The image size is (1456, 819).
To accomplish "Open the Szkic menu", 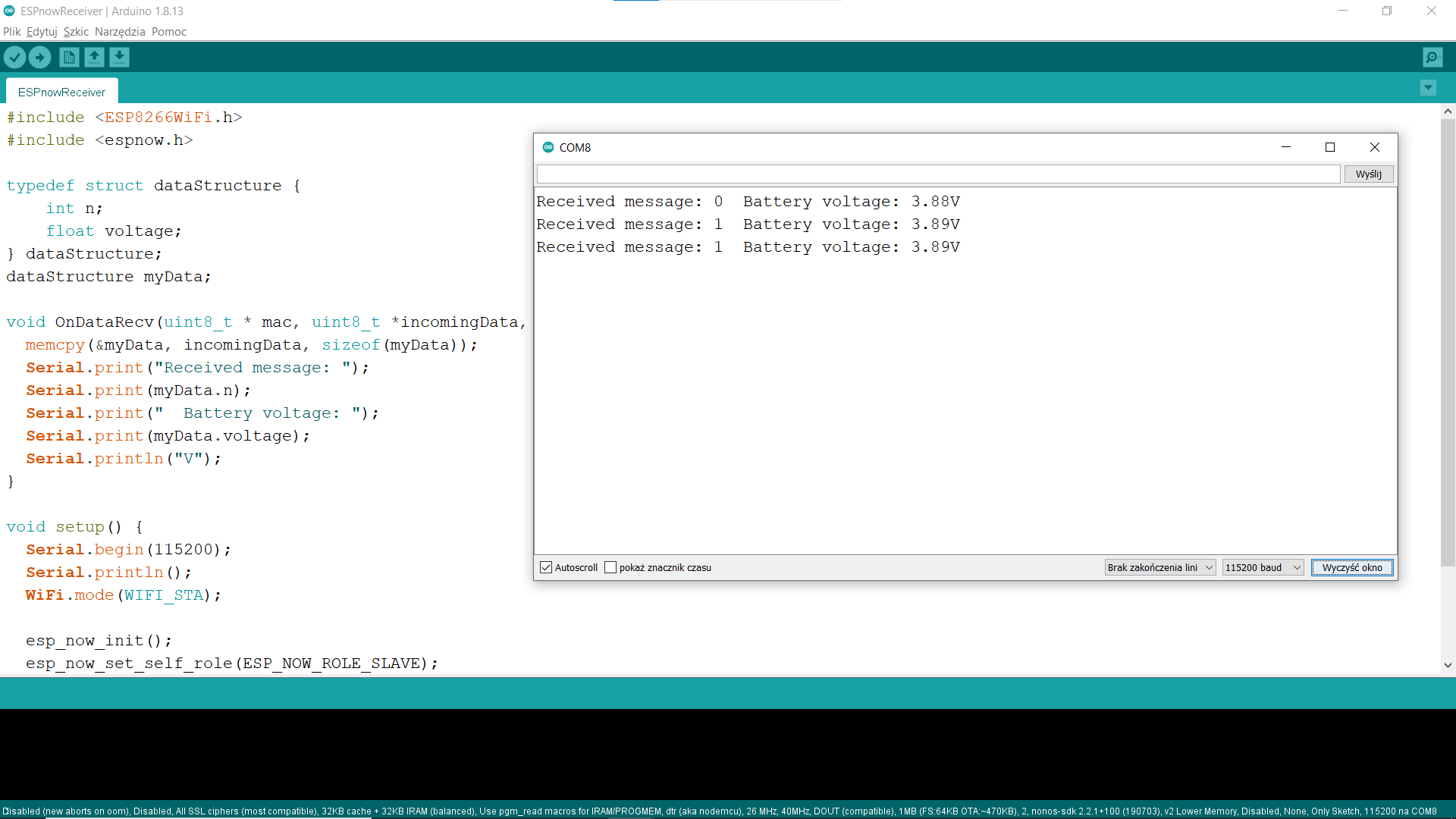I will point(76,32).
